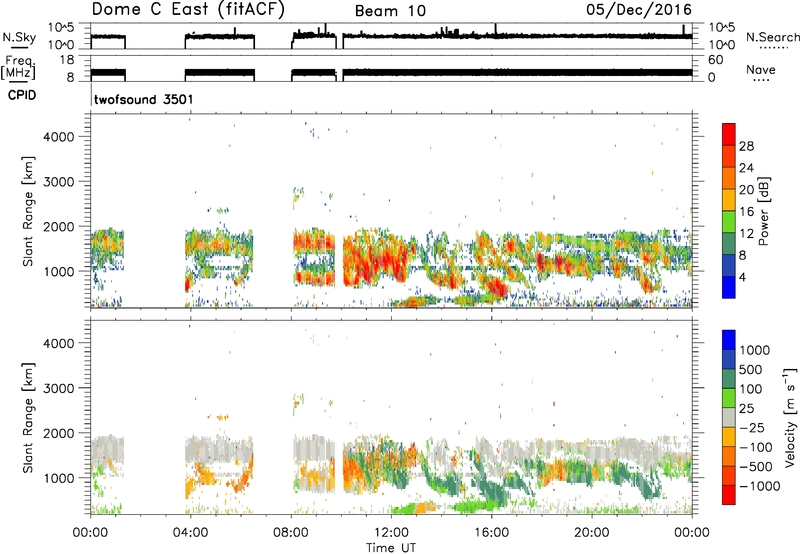The width and height of the screenshot is (800, 554).
Task: Click the right '10^0' search-noise axis tick
Action: [721, 45]
